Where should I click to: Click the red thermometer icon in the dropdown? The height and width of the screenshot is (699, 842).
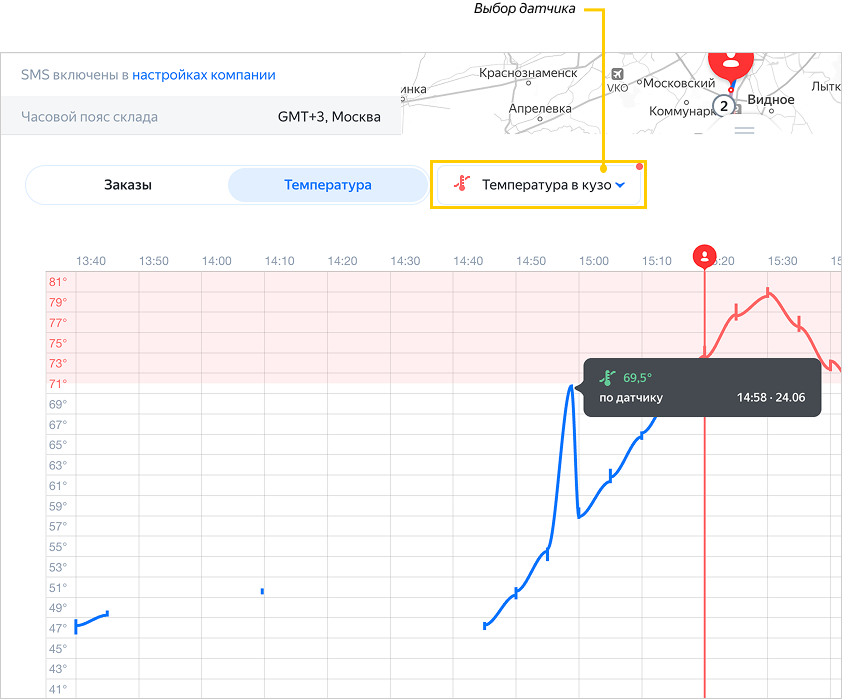[461, 185]
